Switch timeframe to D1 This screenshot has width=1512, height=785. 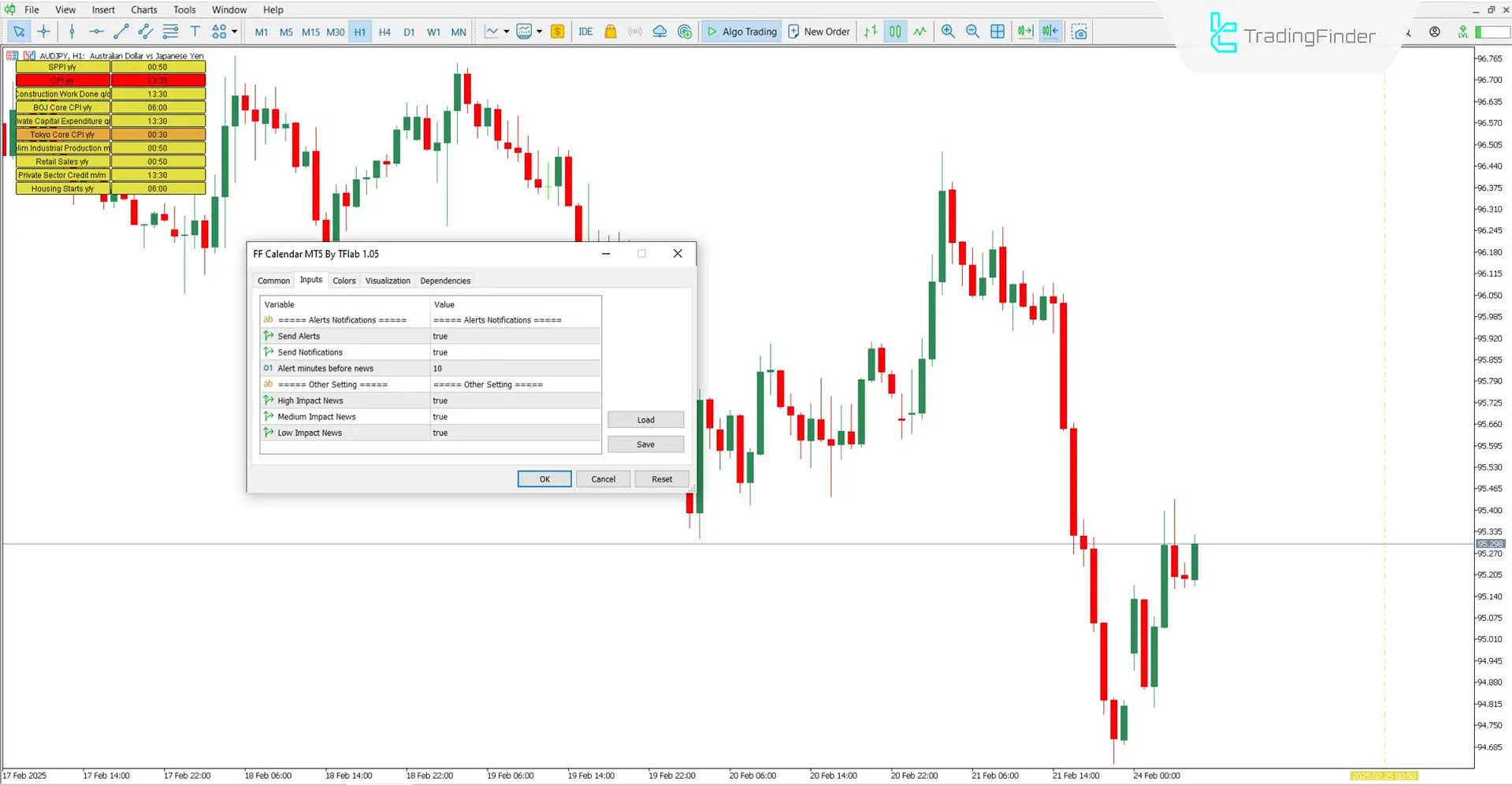[x=409, y=32]
